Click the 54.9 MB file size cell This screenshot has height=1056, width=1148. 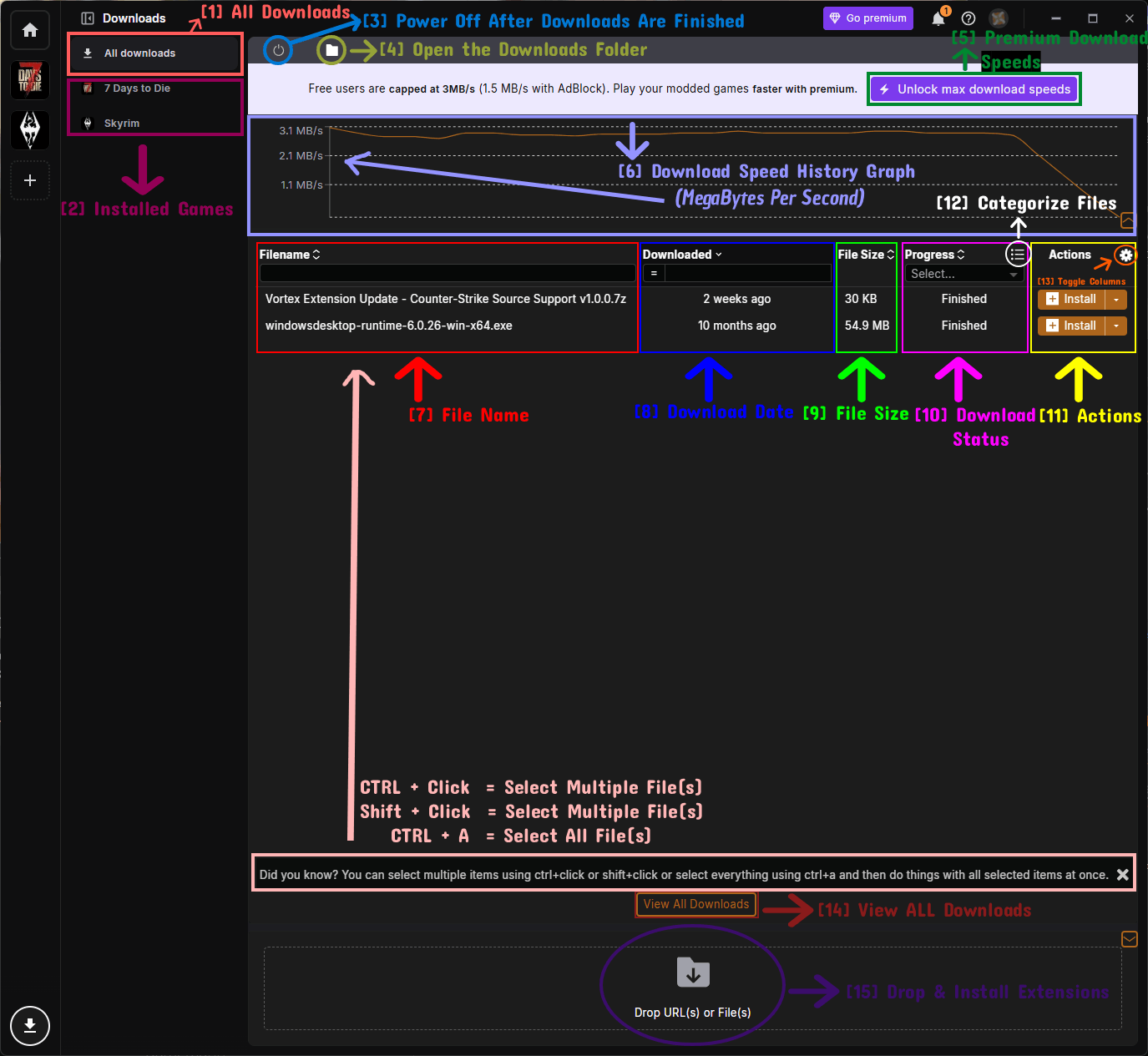pos(867,326)
